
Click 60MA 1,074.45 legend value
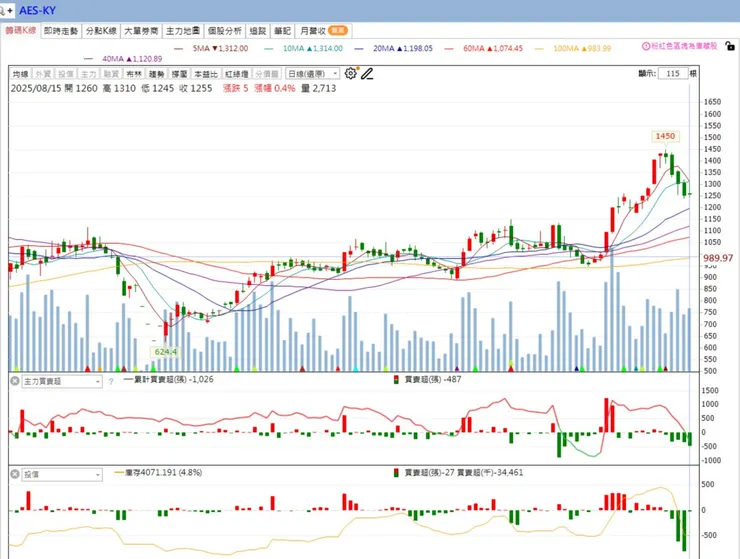click(493, 48)
